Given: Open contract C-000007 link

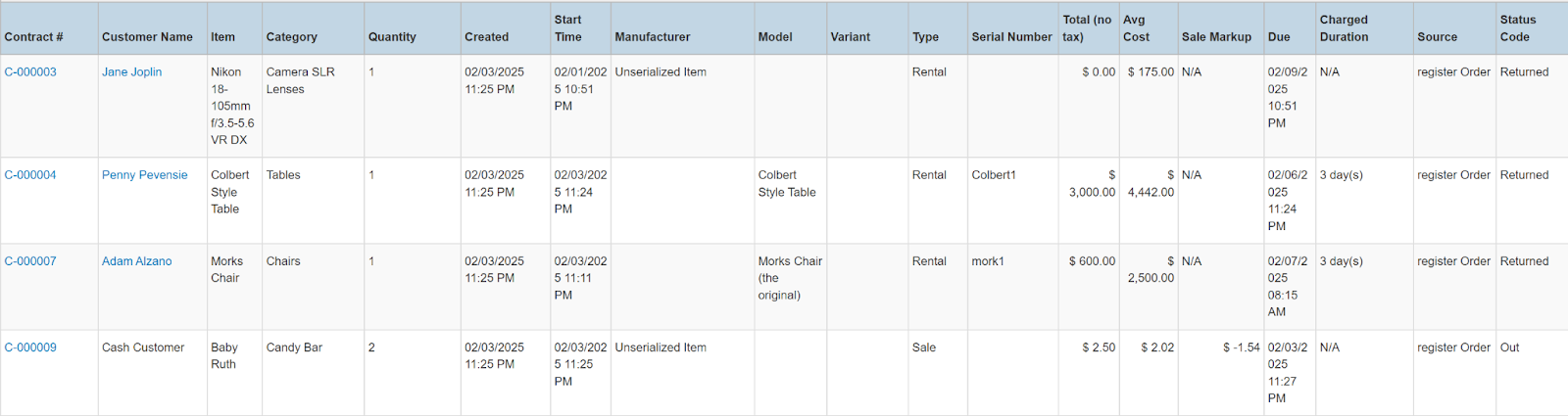Looking at the screenshot, I should click(30, 261).
